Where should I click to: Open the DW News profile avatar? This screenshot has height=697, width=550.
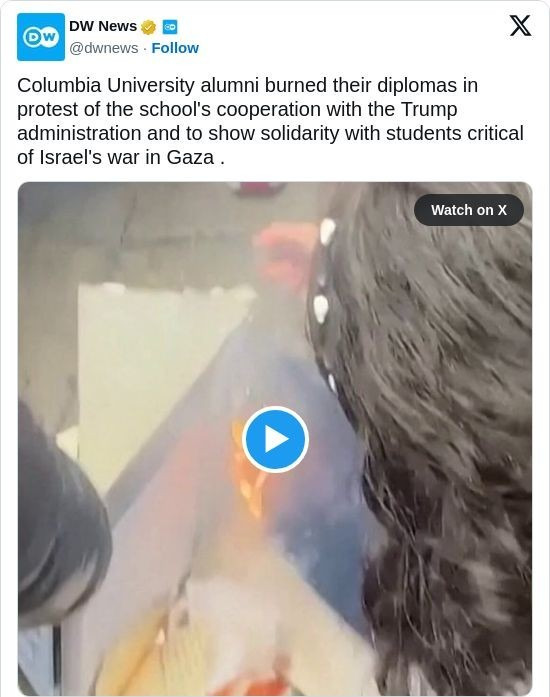40,37
